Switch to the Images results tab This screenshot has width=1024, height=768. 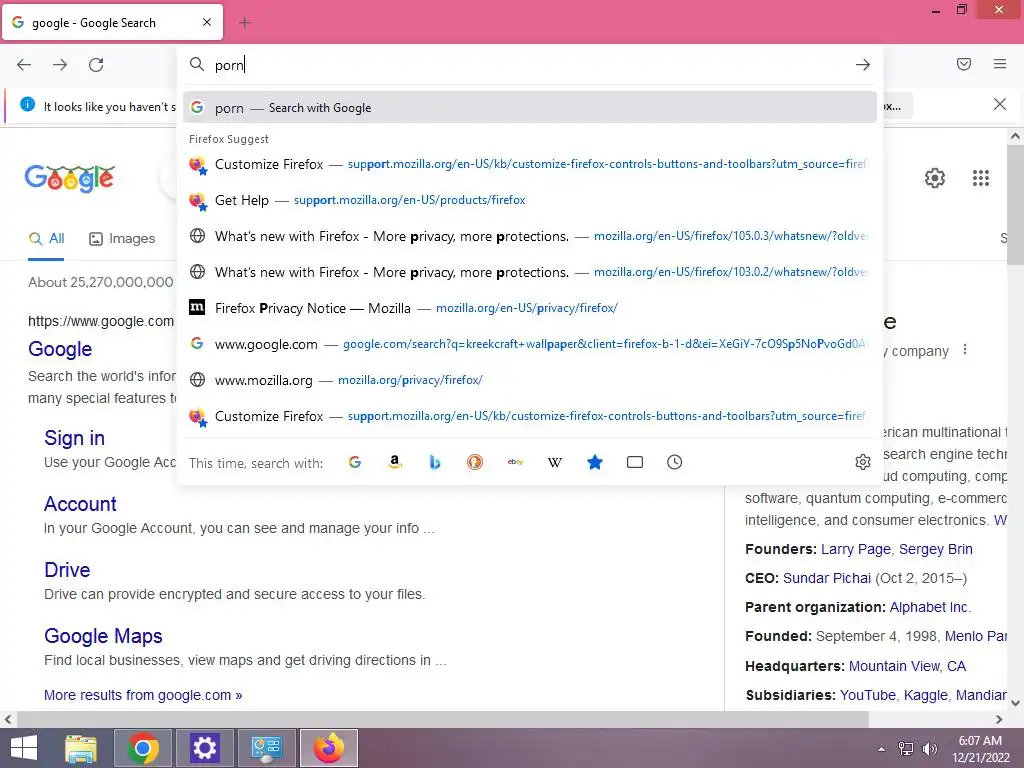[122, 238]
